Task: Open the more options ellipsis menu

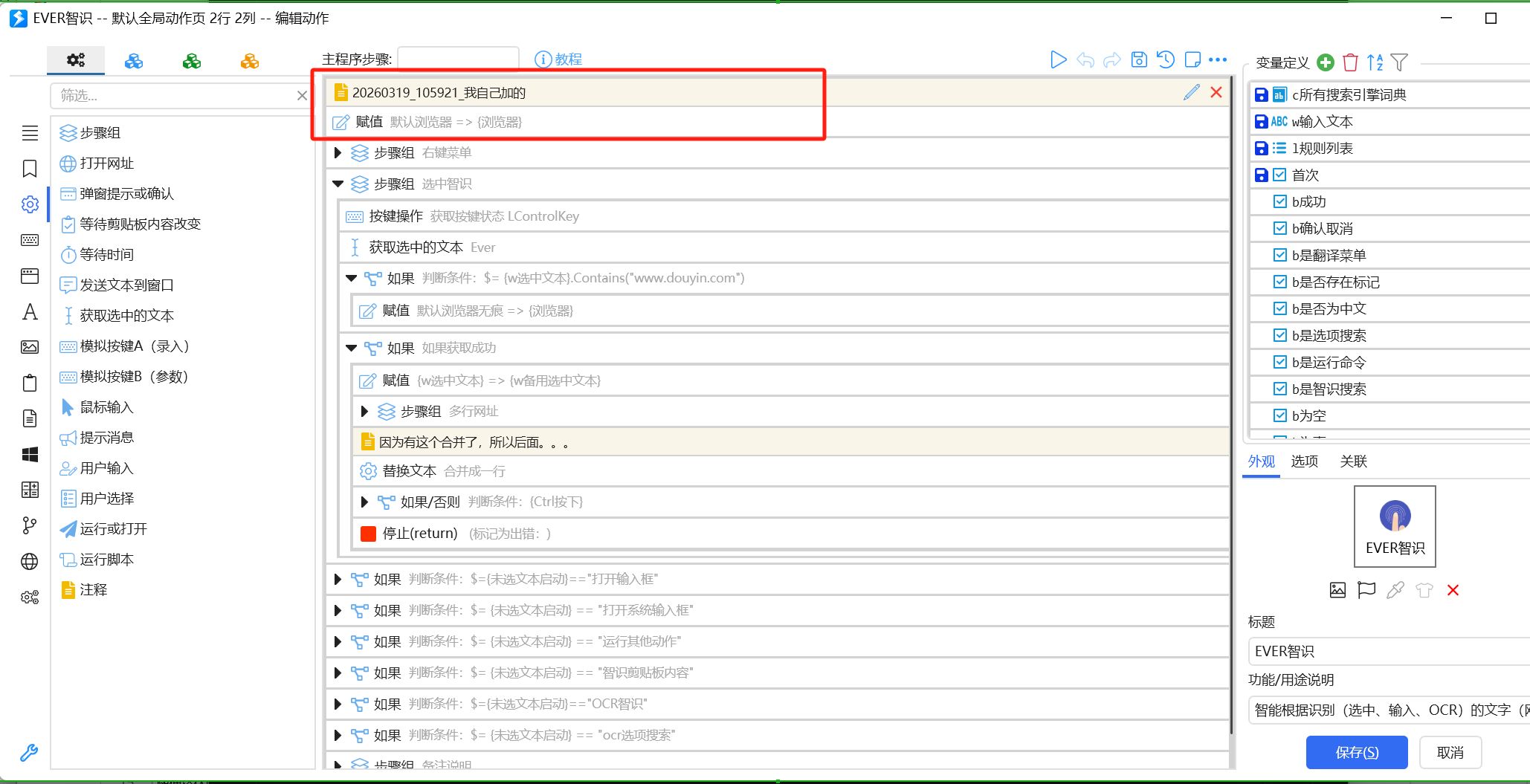Action: [x=1218, y=59]
